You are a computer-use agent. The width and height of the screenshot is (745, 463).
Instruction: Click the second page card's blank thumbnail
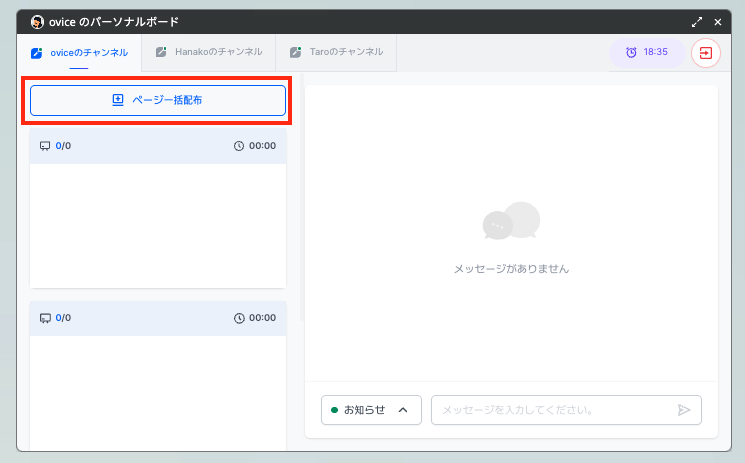[158, 393]
